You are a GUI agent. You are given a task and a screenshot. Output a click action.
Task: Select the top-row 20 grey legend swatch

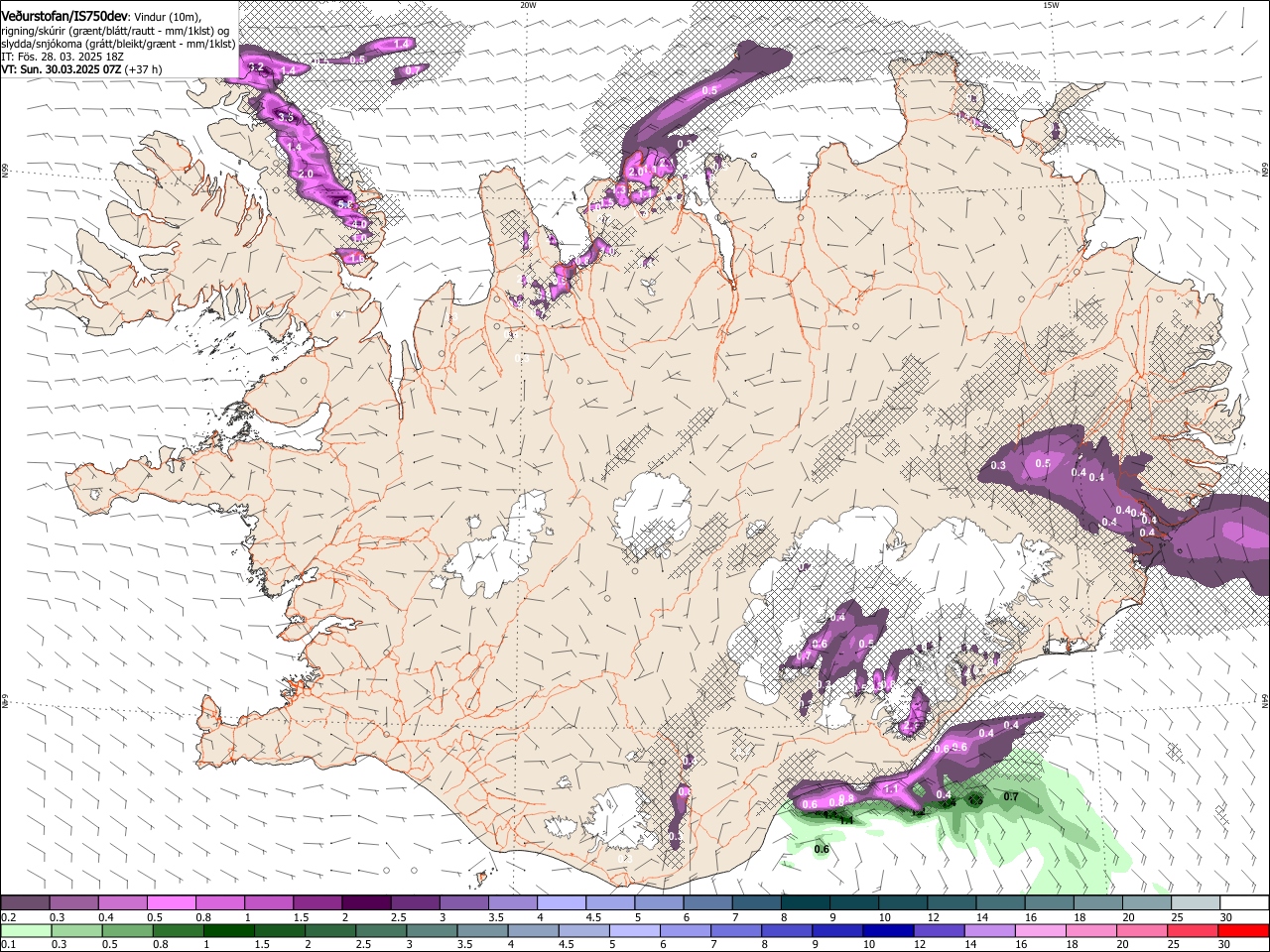pos(1146,902)
